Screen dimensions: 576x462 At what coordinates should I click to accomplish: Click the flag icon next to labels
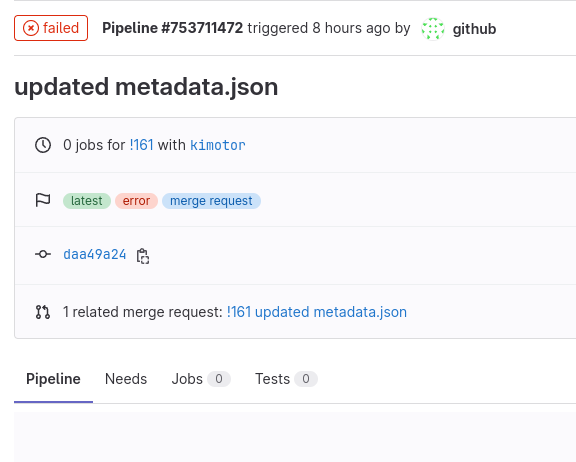point(43,200)
